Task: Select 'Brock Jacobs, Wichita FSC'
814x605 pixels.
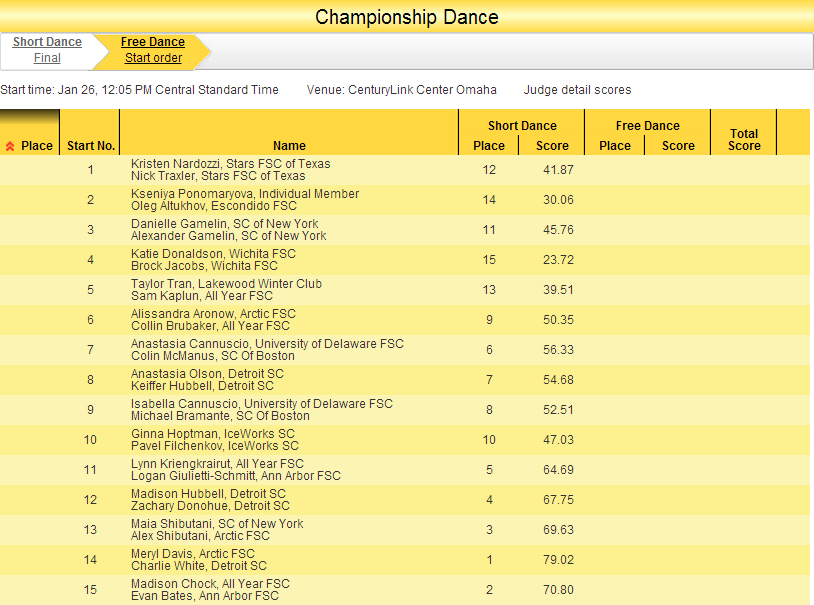Action: (x=205, y=266)
